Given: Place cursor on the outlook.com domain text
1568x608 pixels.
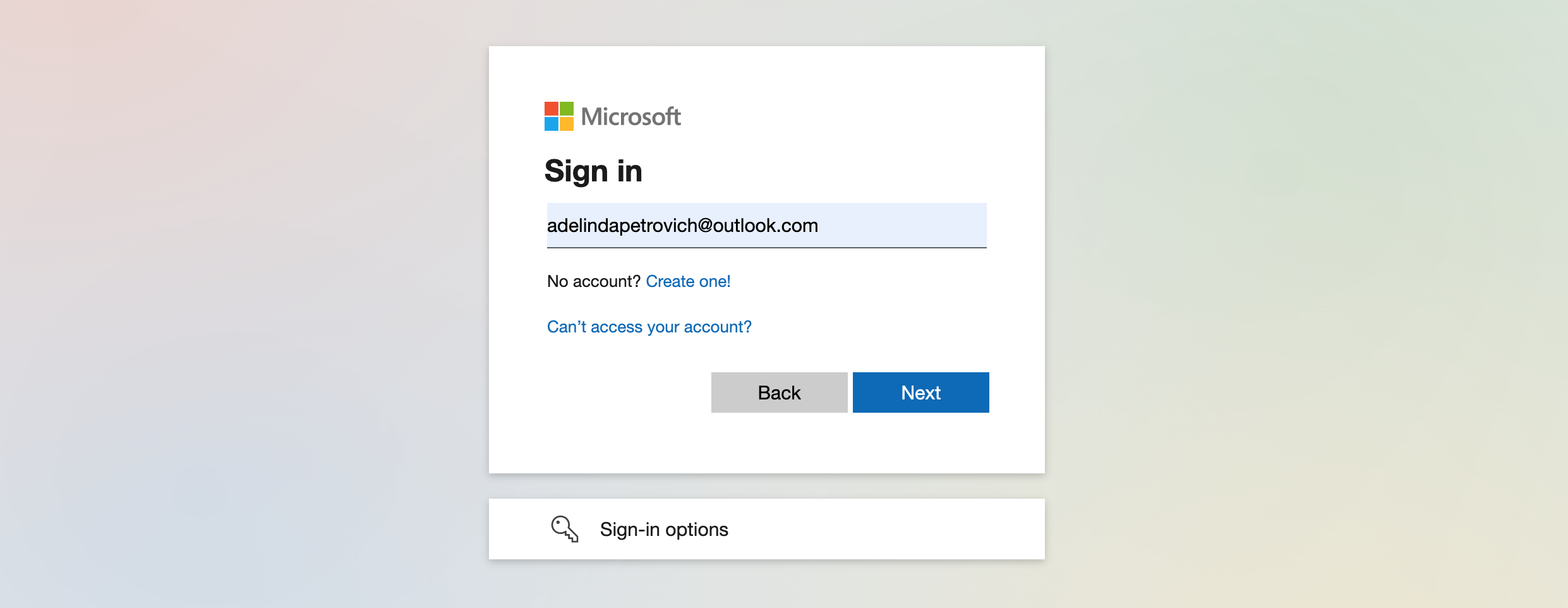Looking at the screenshot, I should 766,226.
